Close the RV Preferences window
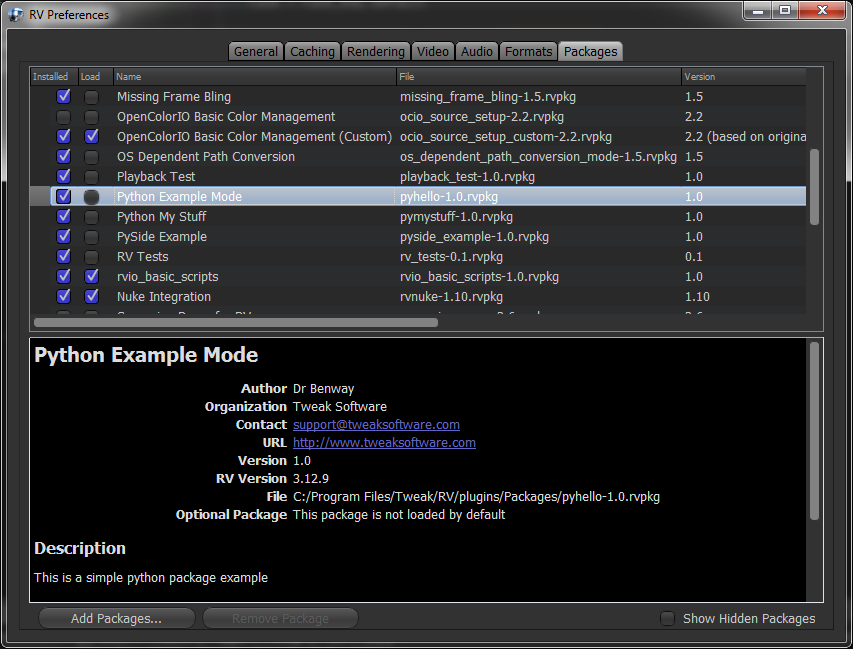This screenshot has height=649, width=853. pos(822,11)
